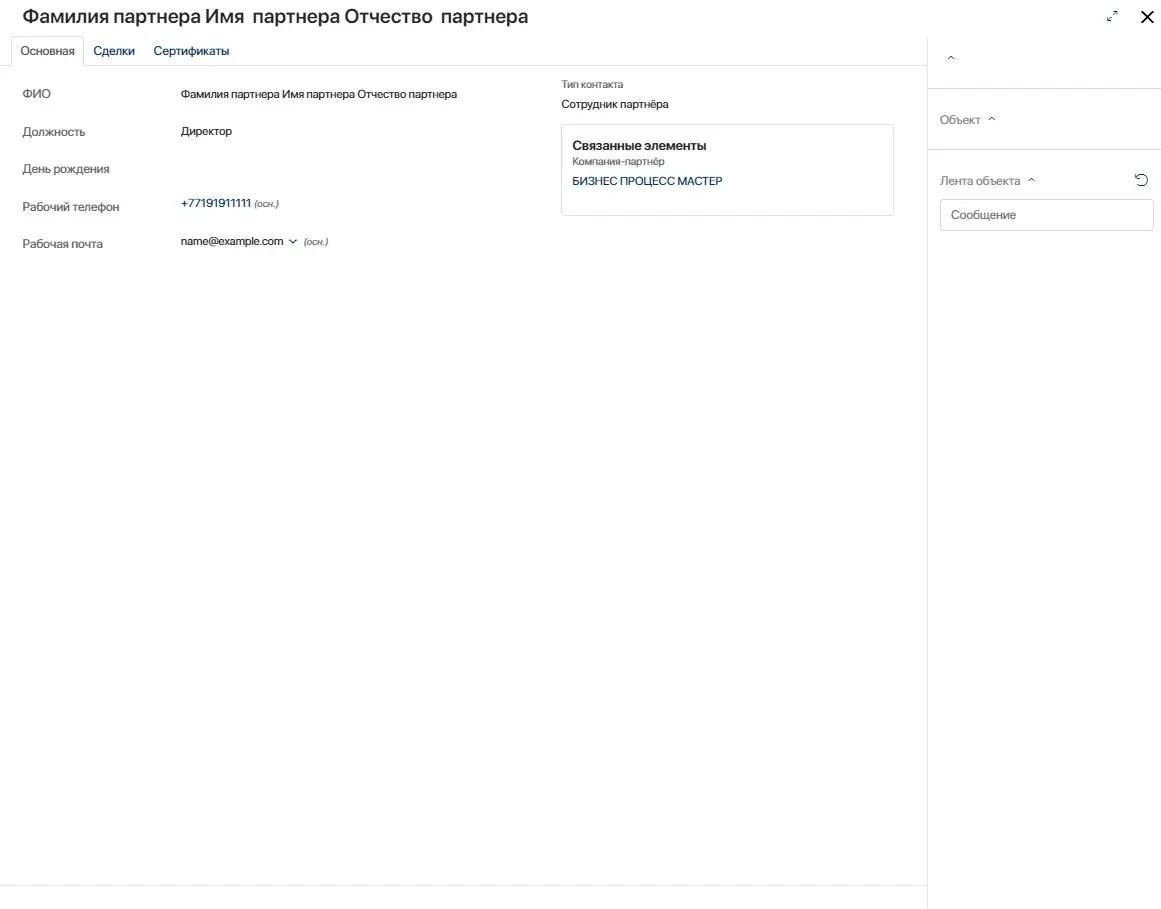The width and height of the screenshot is (1161, 909).
Task: Click the phone number +77191911111
Action: pyautogui.click(x=215, y=203)
